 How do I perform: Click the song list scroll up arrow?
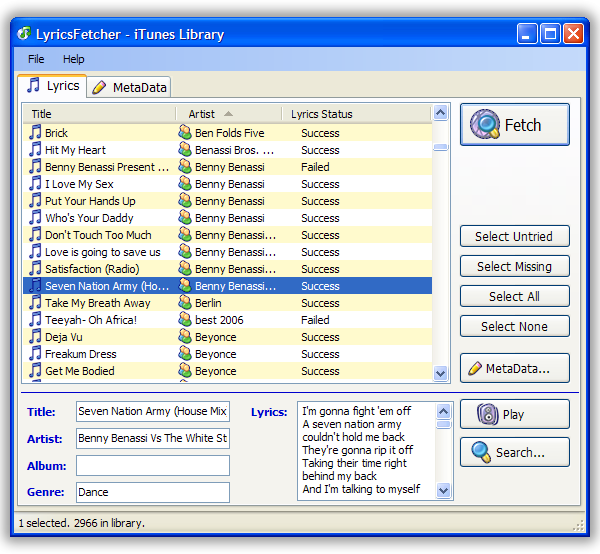click(x=441, y=113)
